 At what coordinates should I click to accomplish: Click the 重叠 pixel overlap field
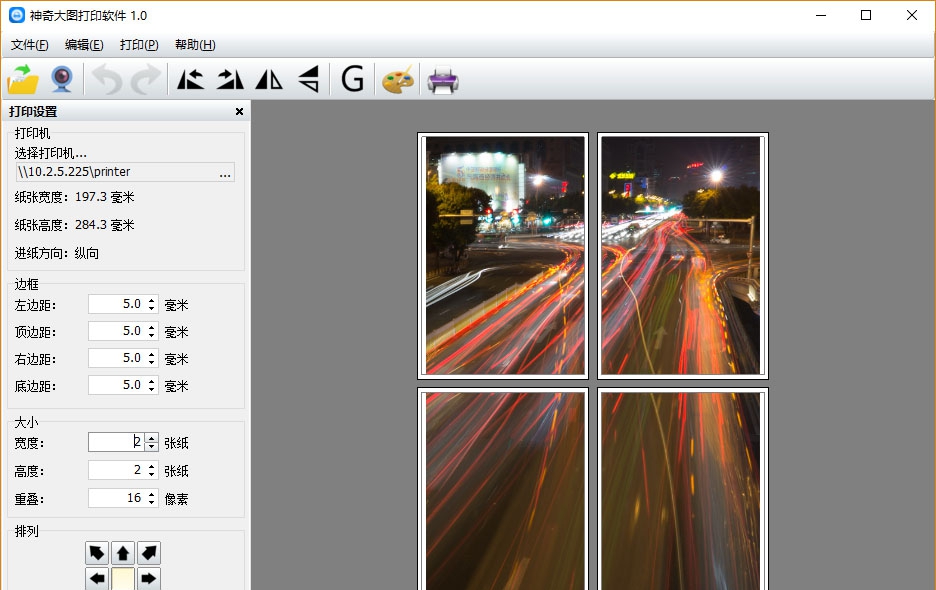point(117,498)
